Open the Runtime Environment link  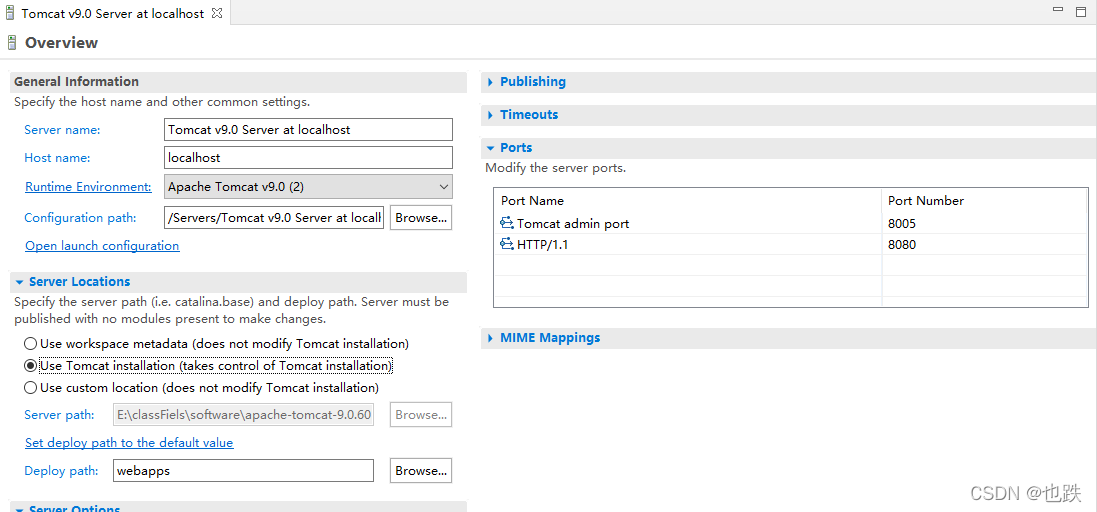pos(88,187)
